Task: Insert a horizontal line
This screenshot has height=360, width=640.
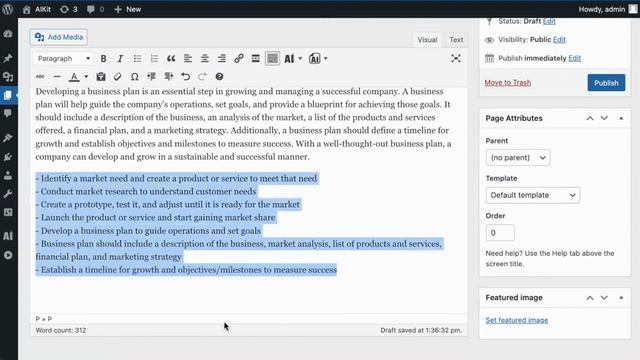Action: [57, 77]
